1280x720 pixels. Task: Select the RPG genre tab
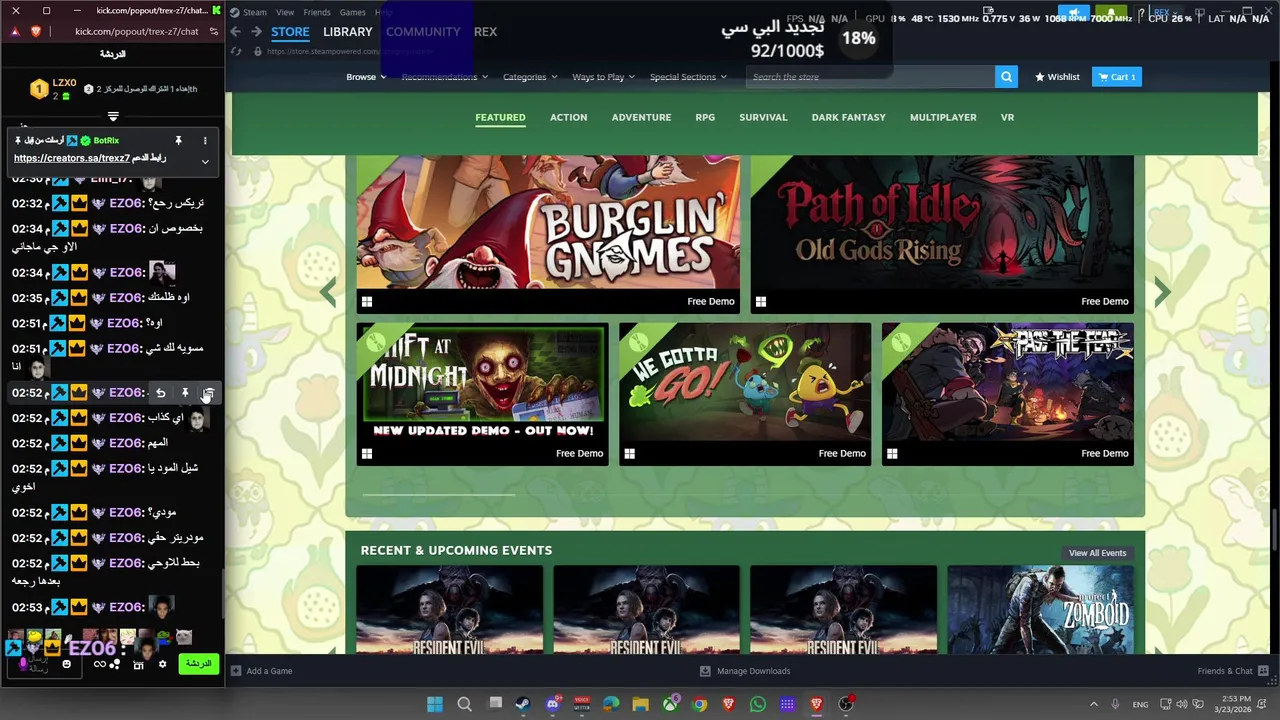click(705, 118)
